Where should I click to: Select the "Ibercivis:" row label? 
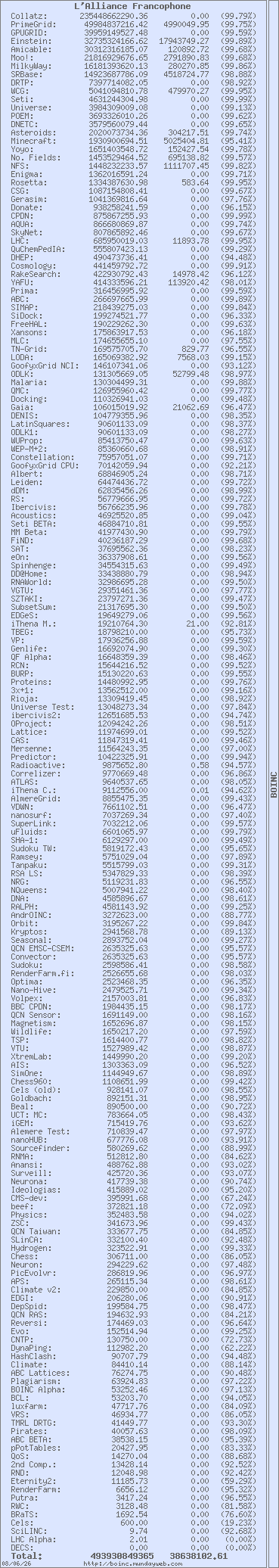pos(34,507)
